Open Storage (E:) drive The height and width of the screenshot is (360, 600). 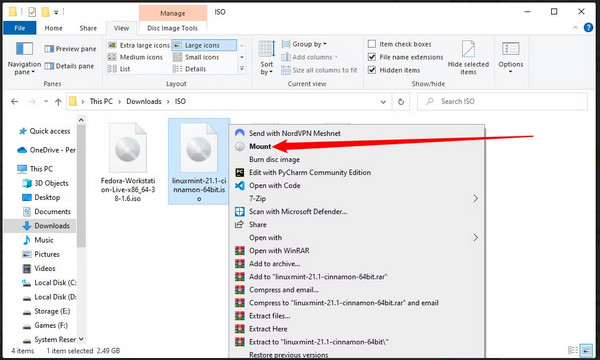tap(46, 311)
